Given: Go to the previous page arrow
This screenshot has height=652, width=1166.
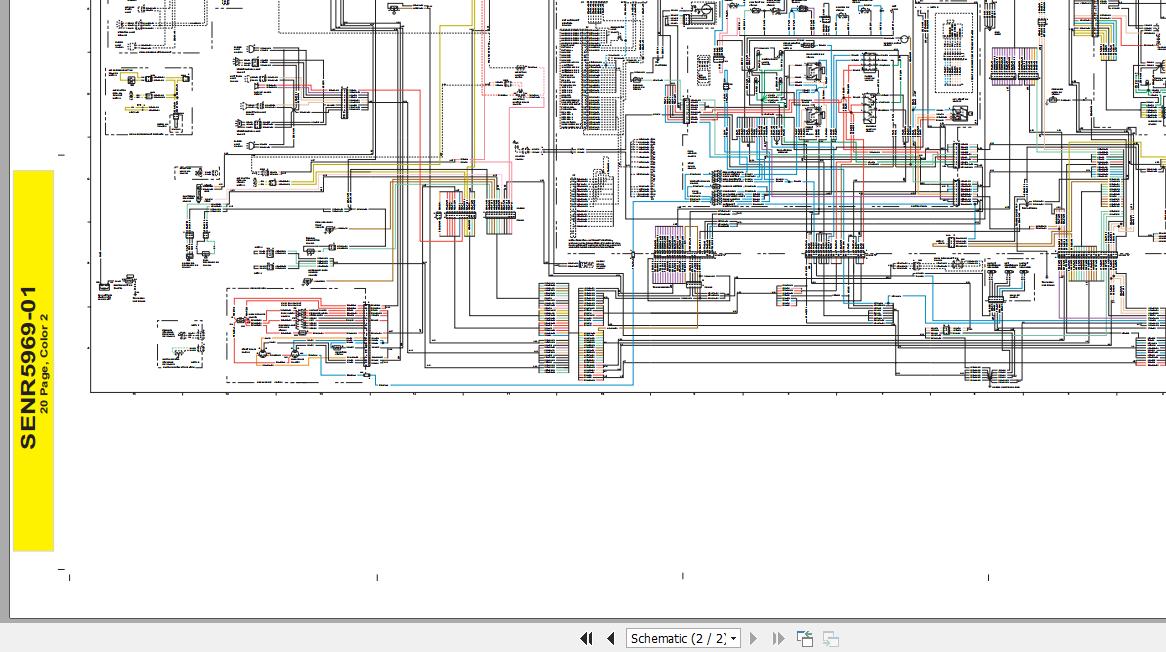Looking at the screenshot, I should 610,638.
